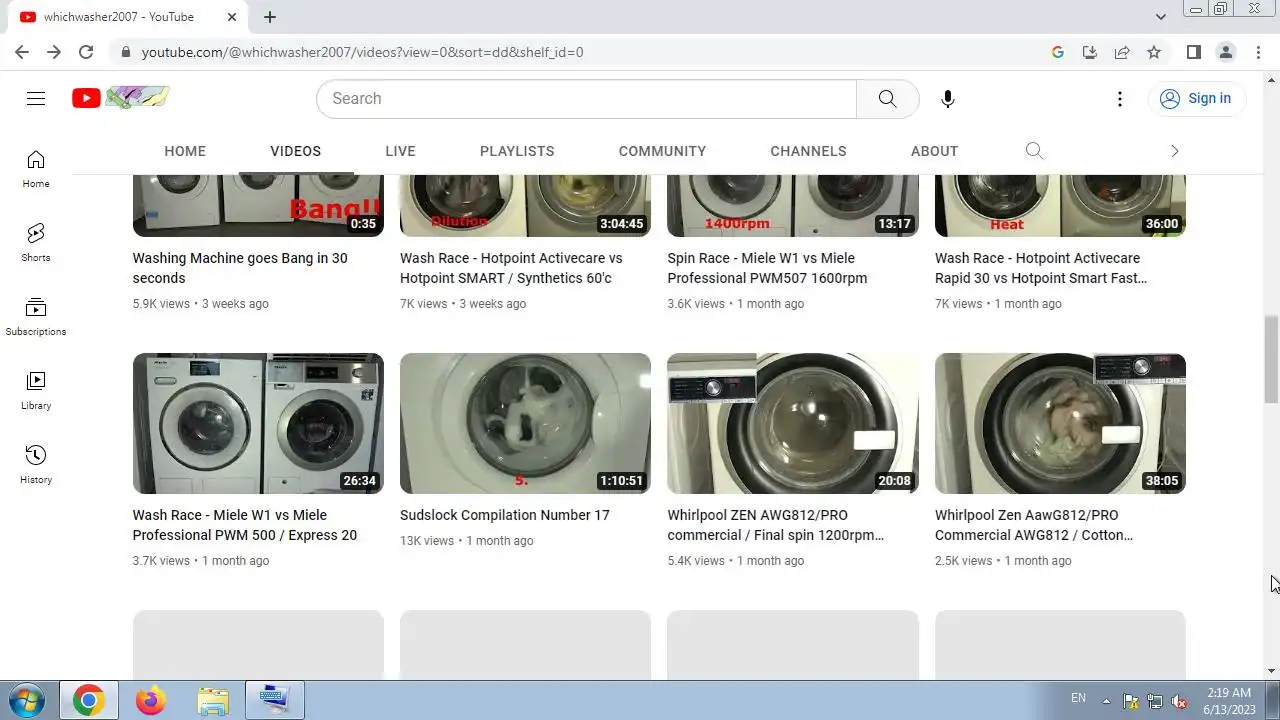Open Subscriptions in sidebar
The height and width of the screenshot is (720, 1280).
pyautogui.click(x=36, y=317)
